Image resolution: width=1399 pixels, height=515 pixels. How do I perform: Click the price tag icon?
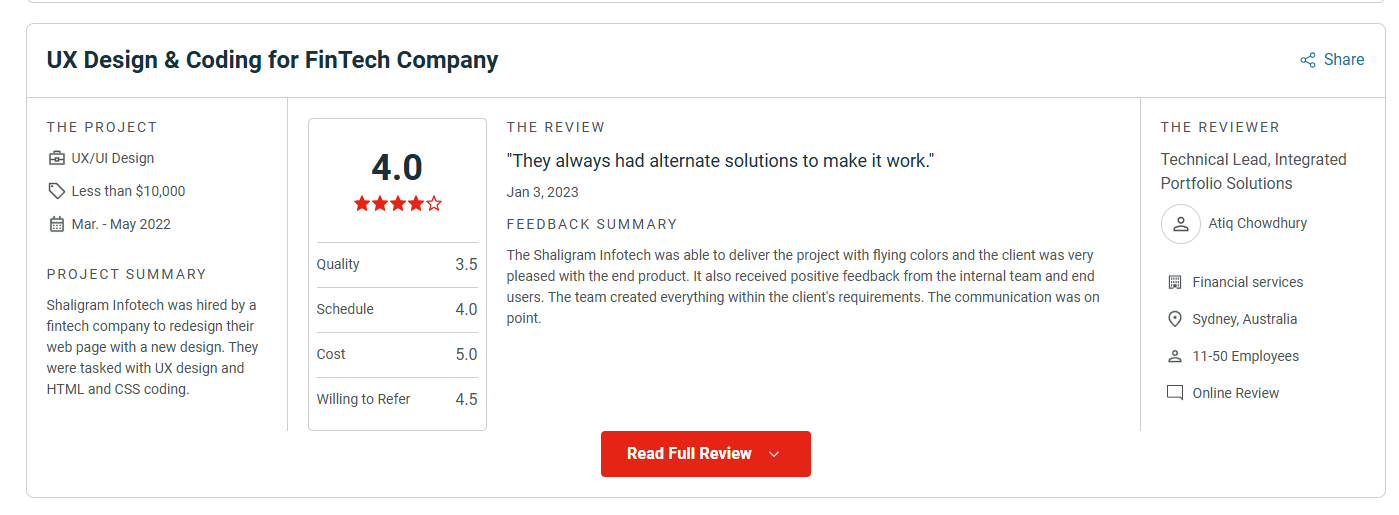(x=56, y=191)
